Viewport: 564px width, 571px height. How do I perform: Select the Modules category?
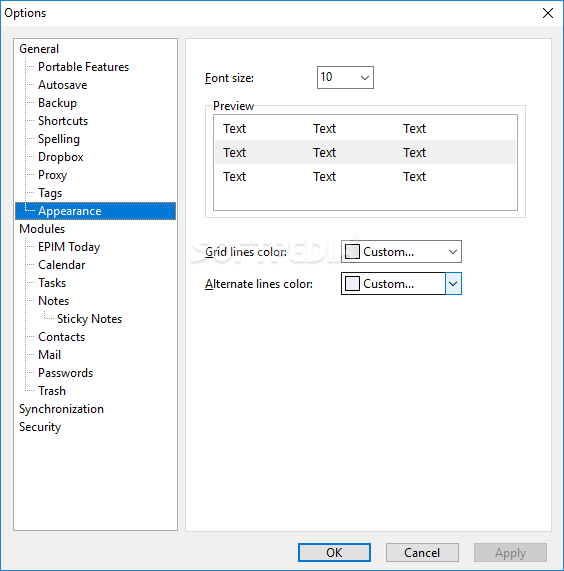42,229
